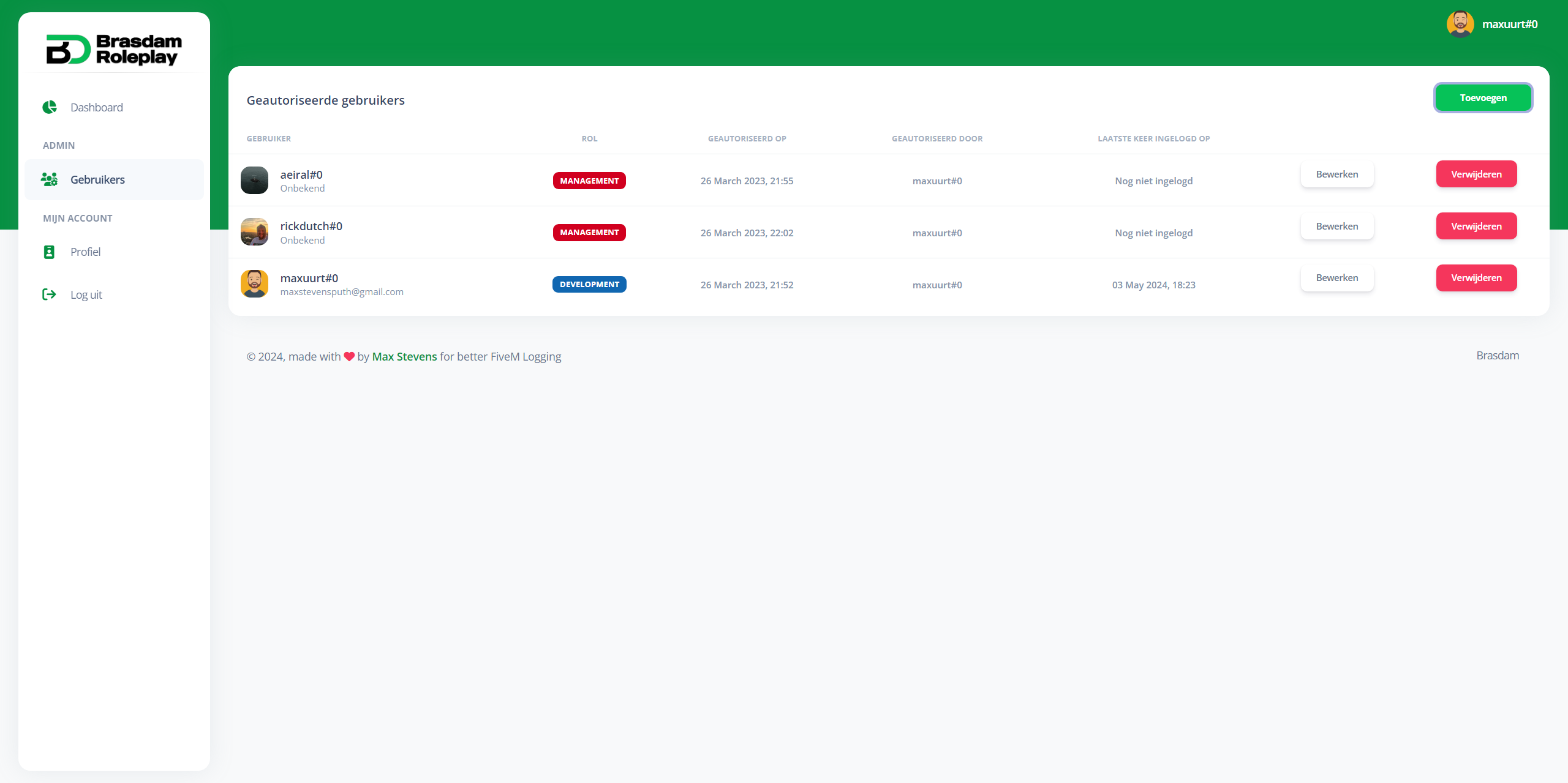Click Bewerken for user aeiral#0
Image resolution: width=1568 pixels, height=783 pixels.
[x=1336, y=174]
